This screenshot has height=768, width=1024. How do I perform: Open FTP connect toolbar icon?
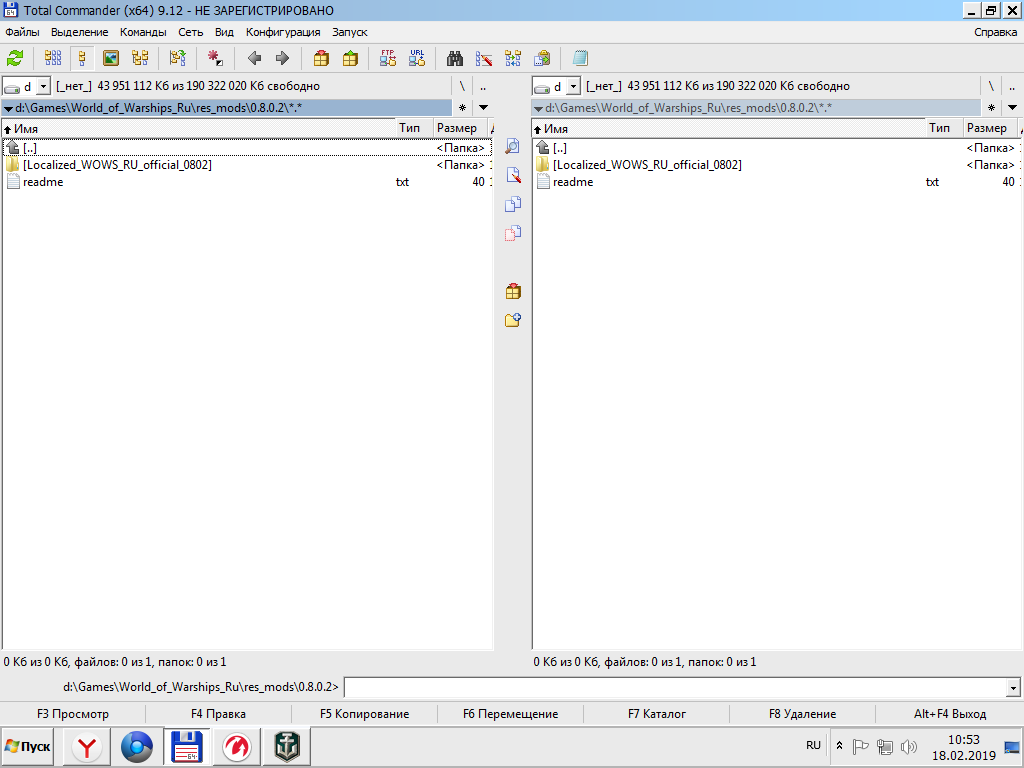tap(388, 59)
